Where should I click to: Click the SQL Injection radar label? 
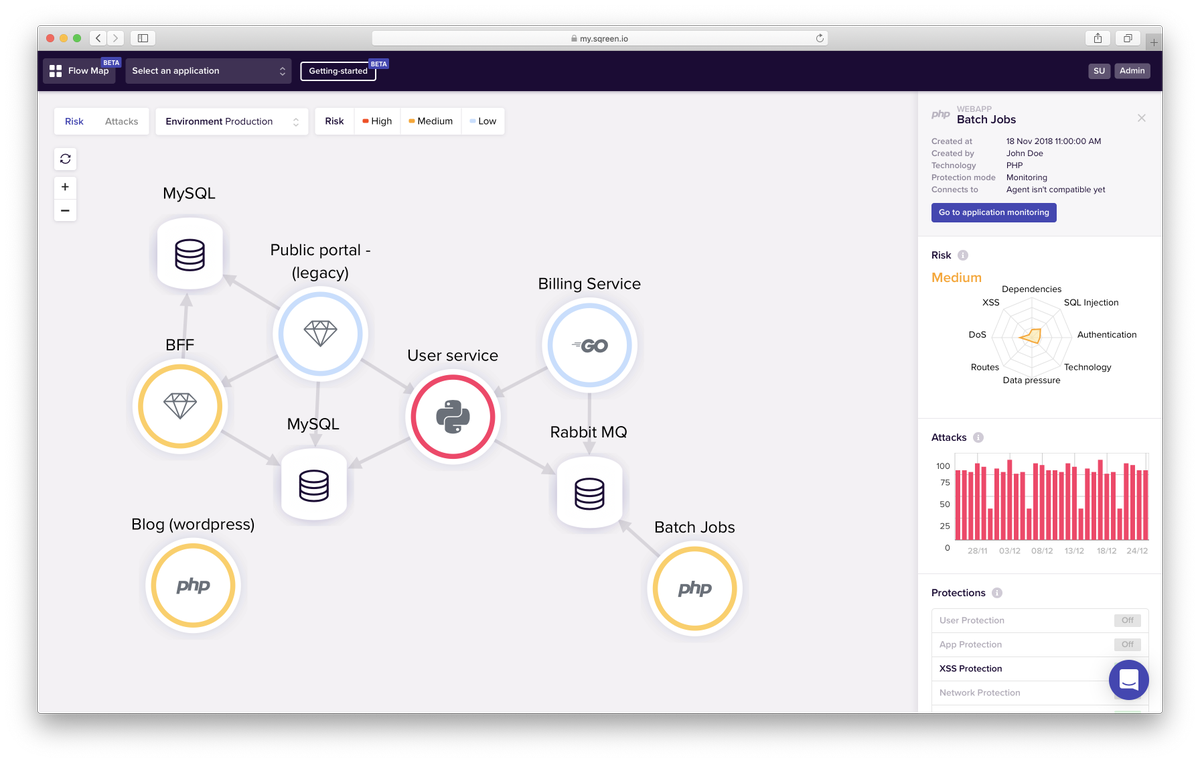pyautogui.click(x=1091, y=302)
